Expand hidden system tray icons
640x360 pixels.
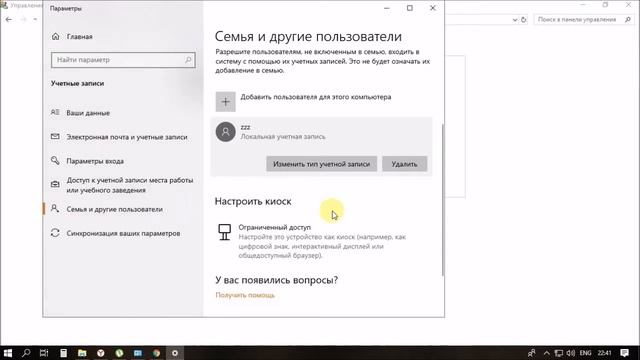[547, 353]
